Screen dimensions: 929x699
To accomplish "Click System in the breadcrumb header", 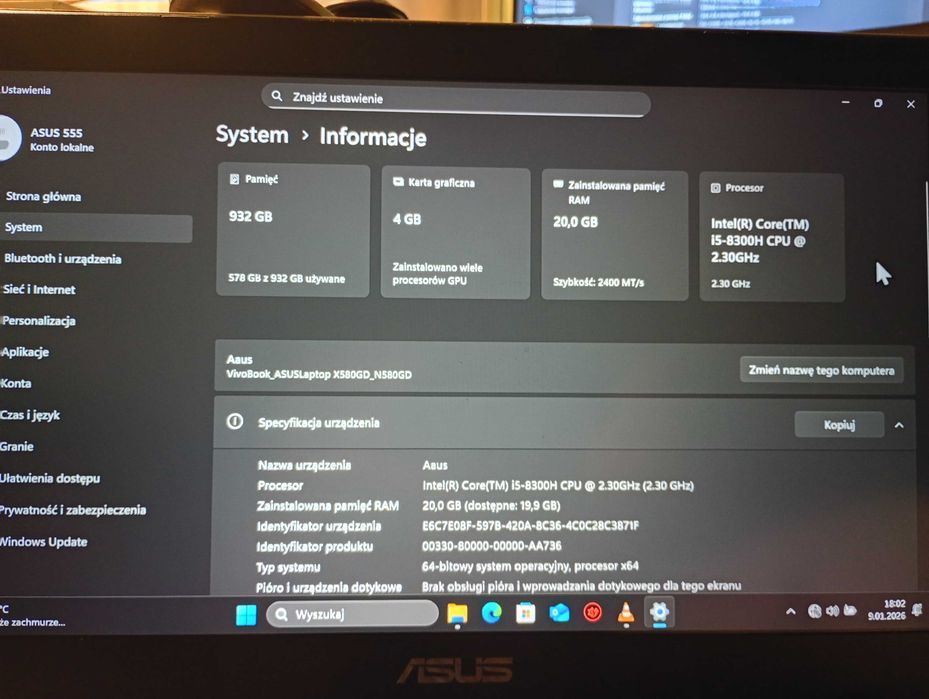I will coord(252,134).
